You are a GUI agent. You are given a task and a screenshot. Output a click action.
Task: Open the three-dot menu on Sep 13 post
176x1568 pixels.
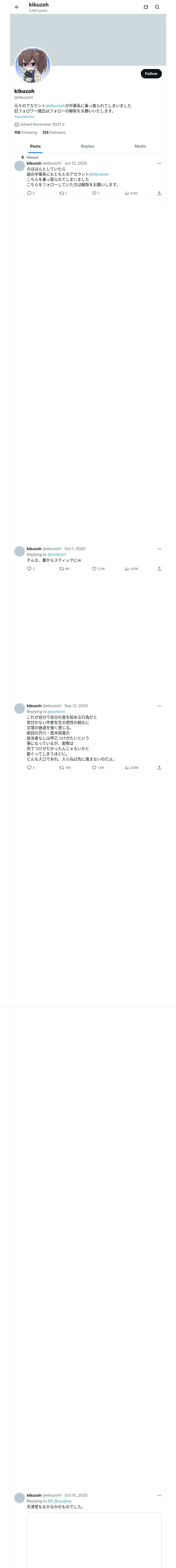coord(159,706)
